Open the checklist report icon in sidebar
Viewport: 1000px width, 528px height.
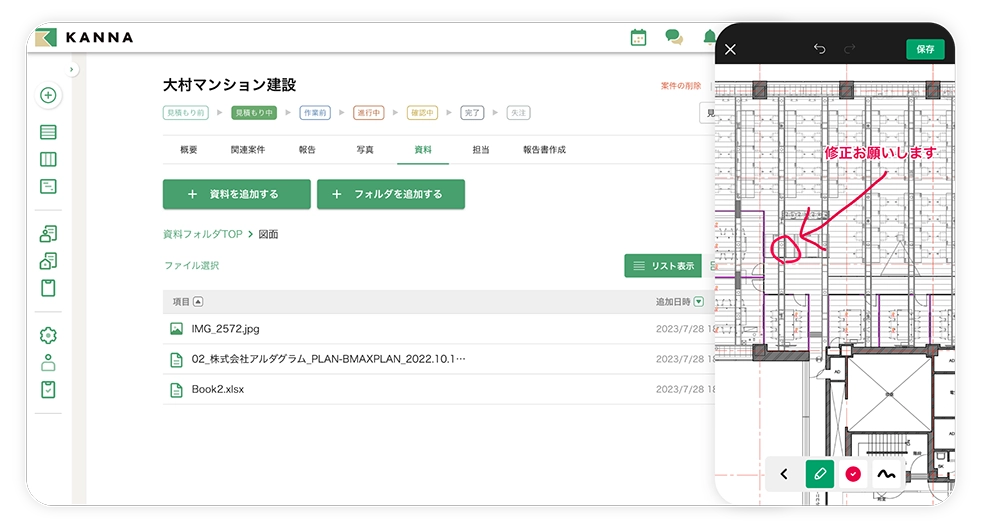tap(48, 390)
